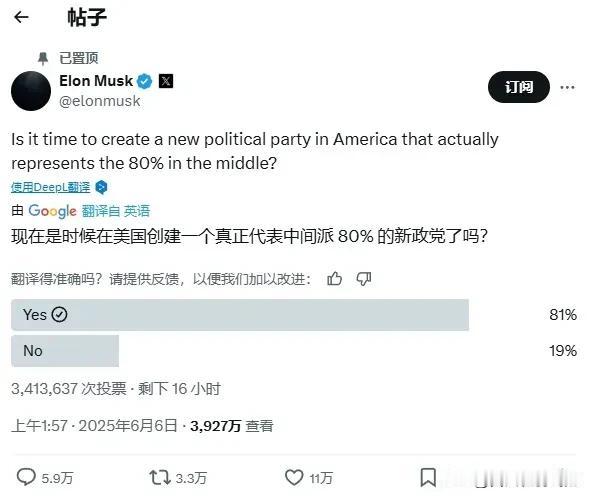The image size is (592, 500).
Task: Click the DeepL logo icon
Action: [x=101, y=187]
